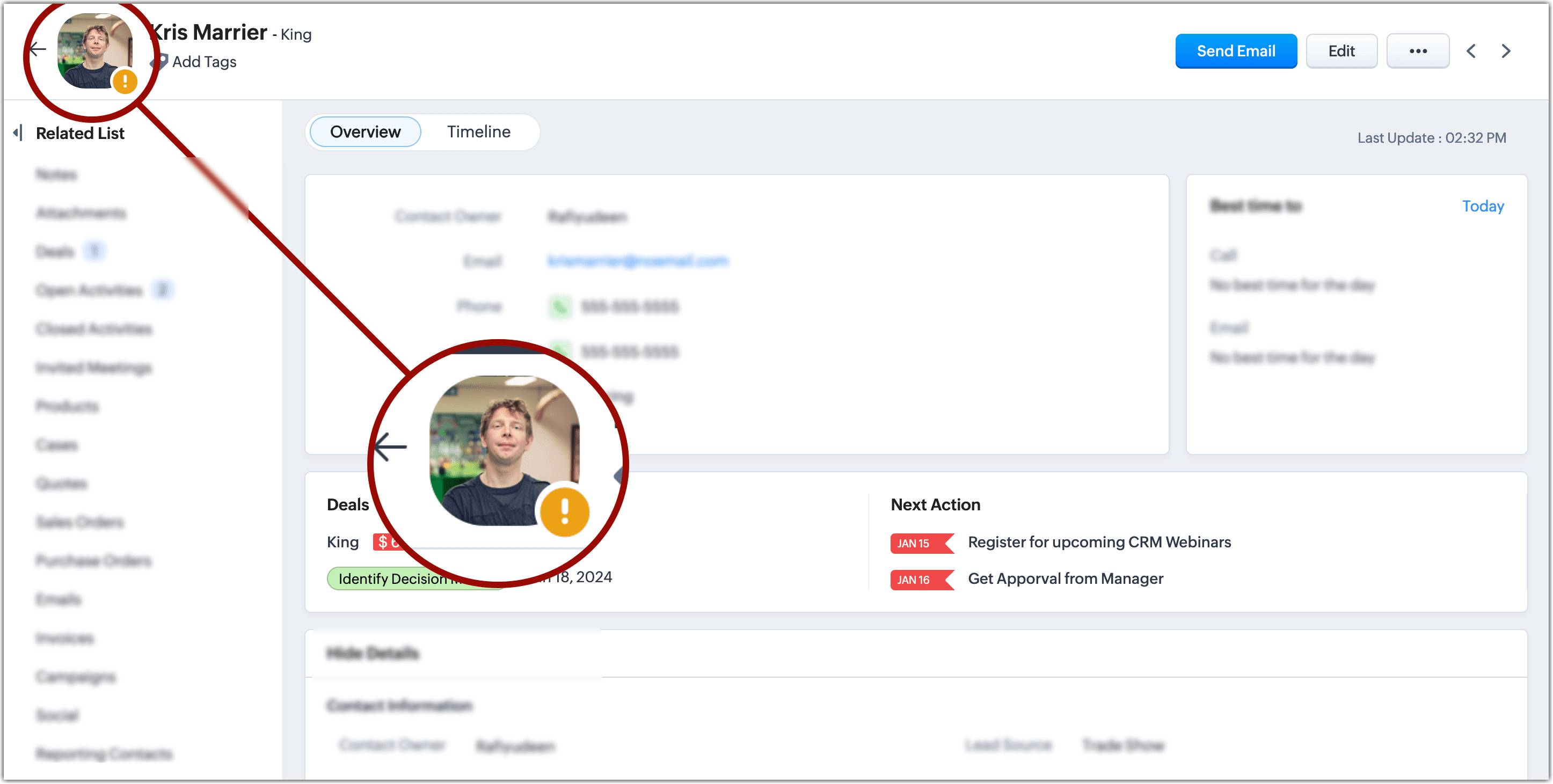Click the Send Email button
The image size is (1553, 784).
1235,51
